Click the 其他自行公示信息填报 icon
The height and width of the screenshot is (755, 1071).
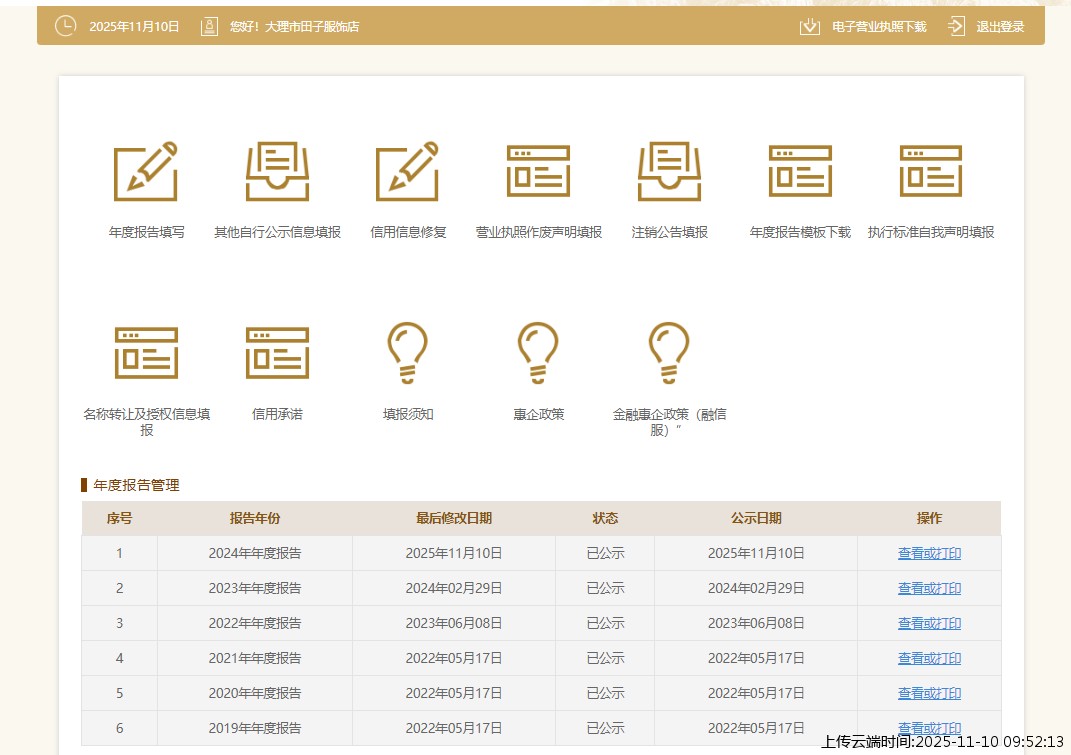tap(277, 171)
